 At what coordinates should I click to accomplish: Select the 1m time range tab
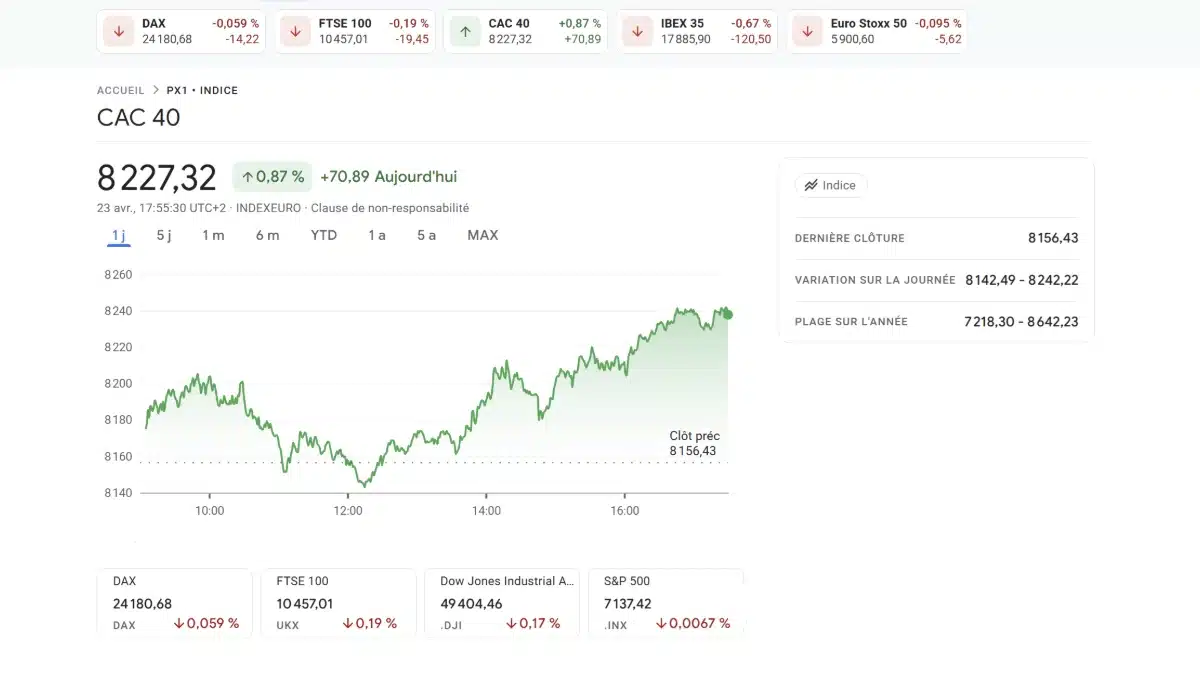pyautogui.click(x=213, y=235)
